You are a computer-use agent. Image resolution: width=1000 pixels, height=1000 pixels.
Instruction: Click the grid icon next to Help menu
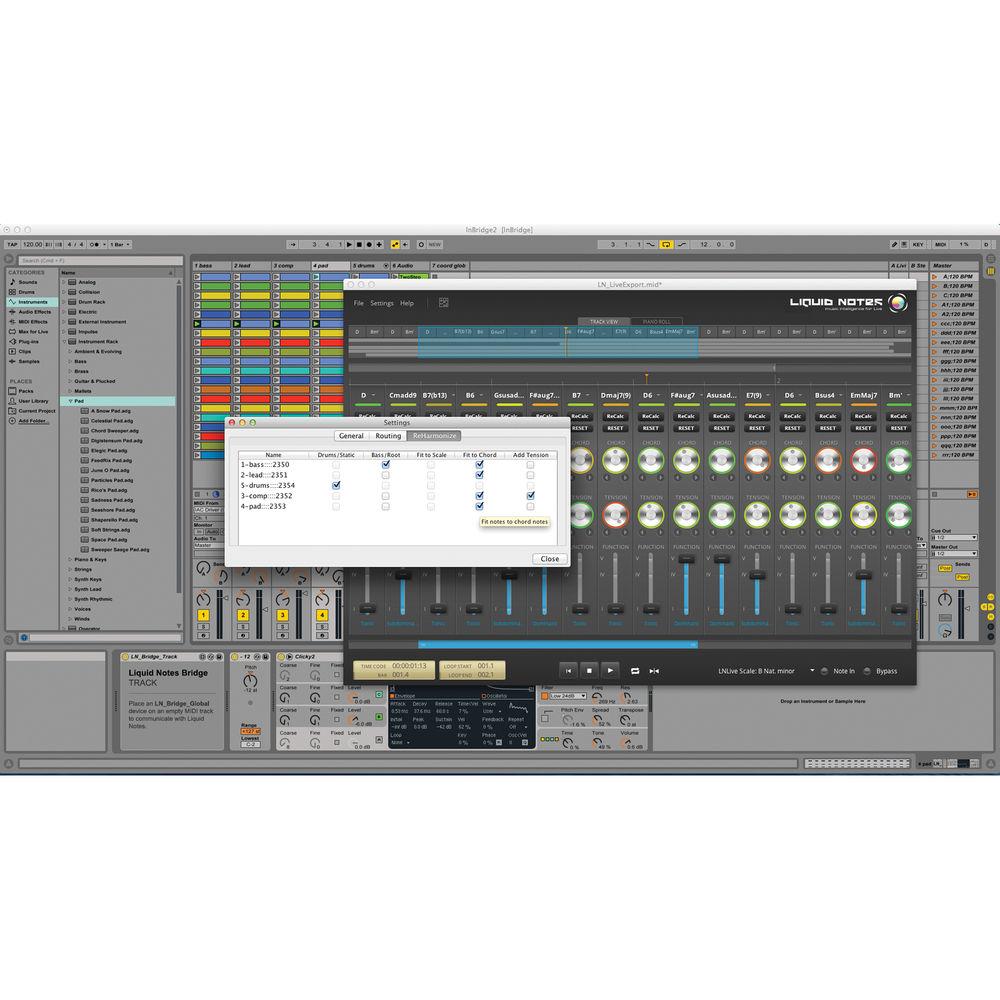coord(443,303)
